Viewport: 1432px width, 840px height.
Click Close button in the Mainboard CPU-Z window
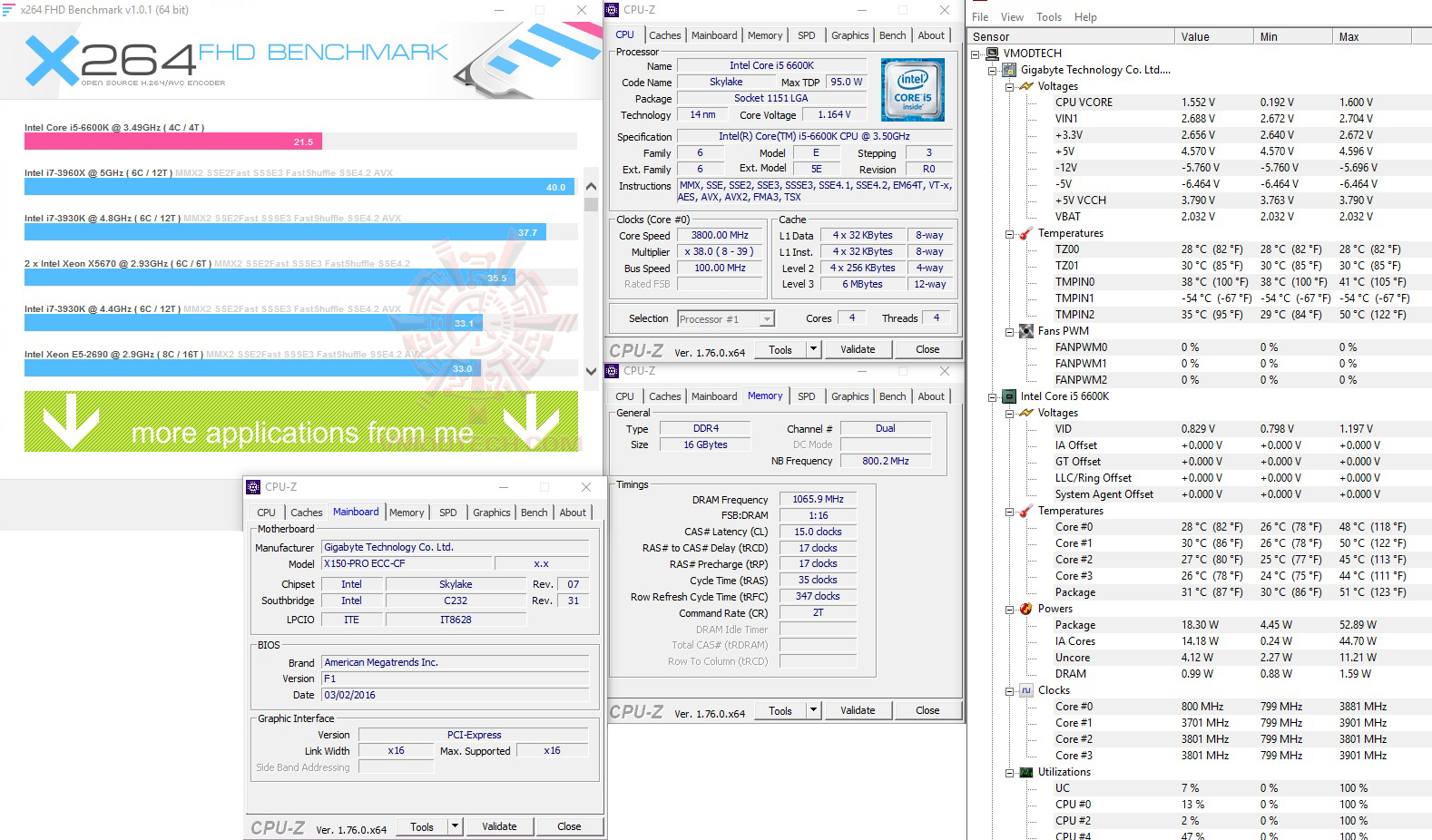[569, 826]
